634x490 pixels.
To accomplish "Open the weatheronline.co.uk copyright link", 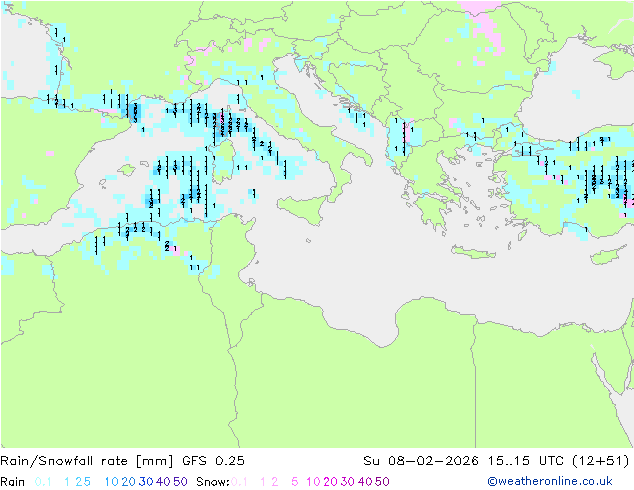I will tap(550, 481).
